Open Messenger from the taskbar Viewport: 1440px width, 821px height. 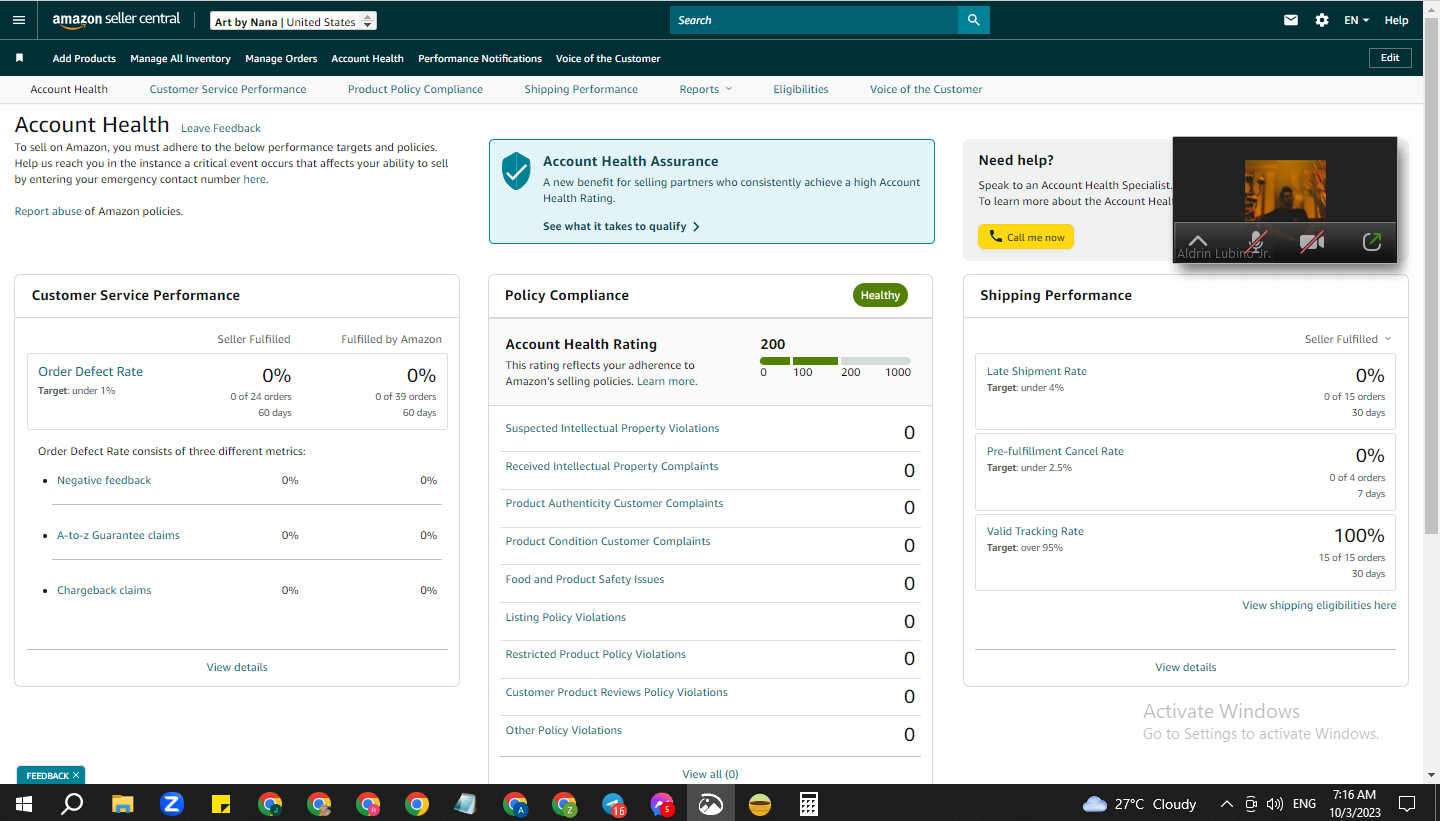(662, 803)
